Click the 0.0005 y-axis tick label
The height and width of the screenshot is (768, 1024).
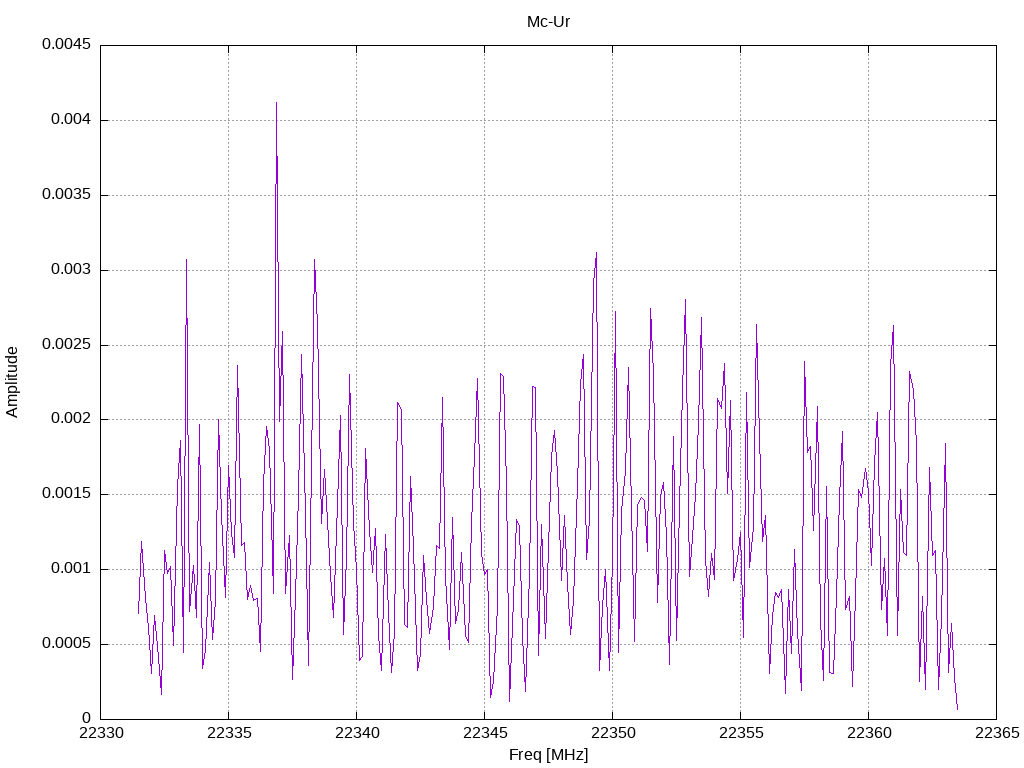point(67,643)
